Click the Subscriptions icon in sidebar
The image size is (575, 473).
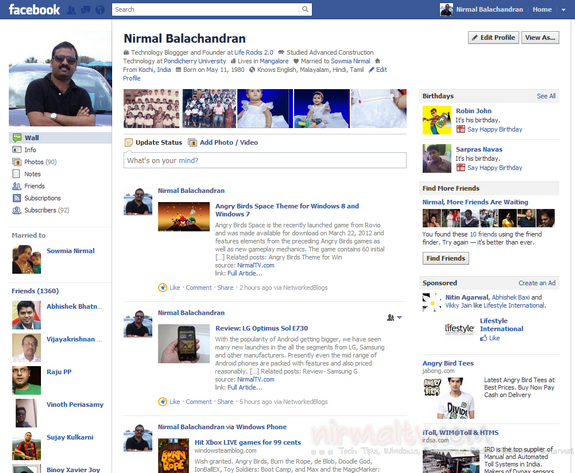point(17,198)
